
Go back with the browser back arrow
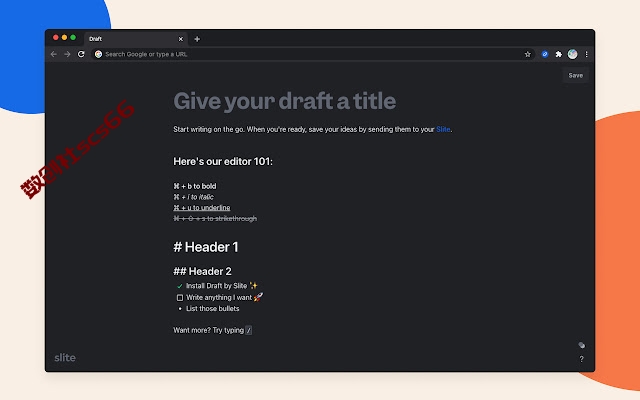[x=53, y=54]
